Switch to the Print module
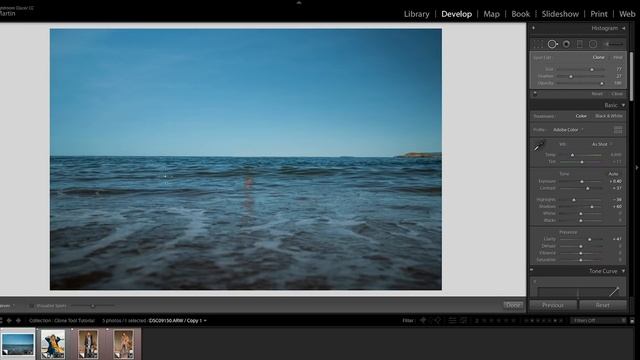The image size is (640, 360). click(599, 14)
